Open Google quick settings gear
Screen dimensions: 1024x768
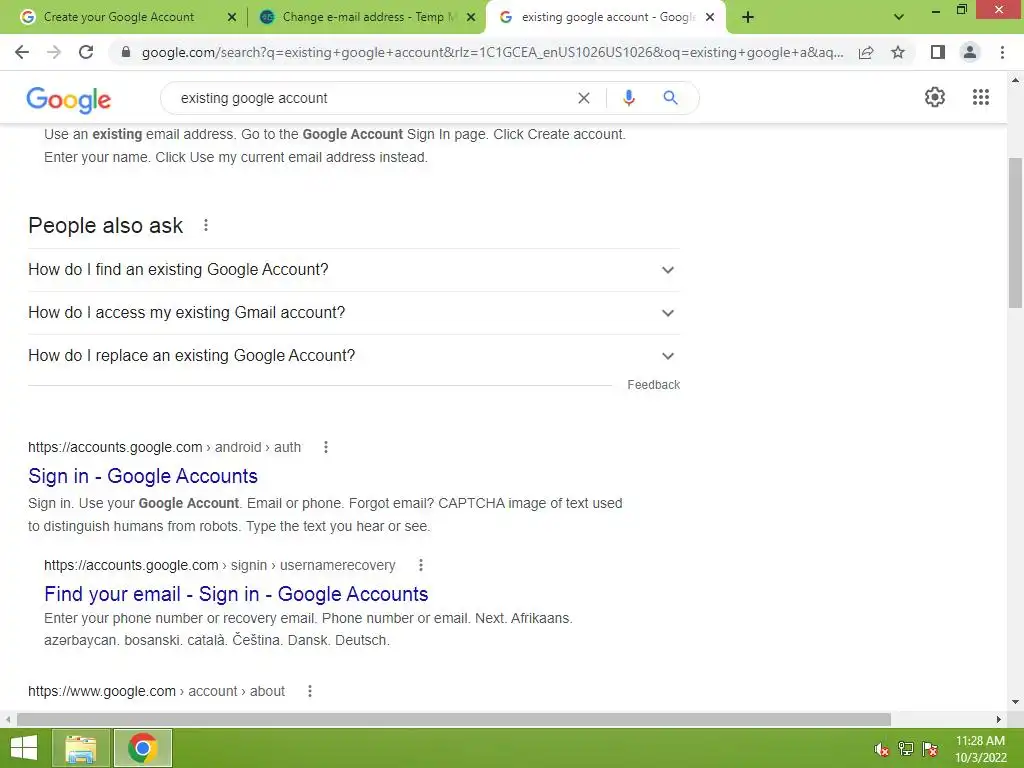click(x=935, y=97)
